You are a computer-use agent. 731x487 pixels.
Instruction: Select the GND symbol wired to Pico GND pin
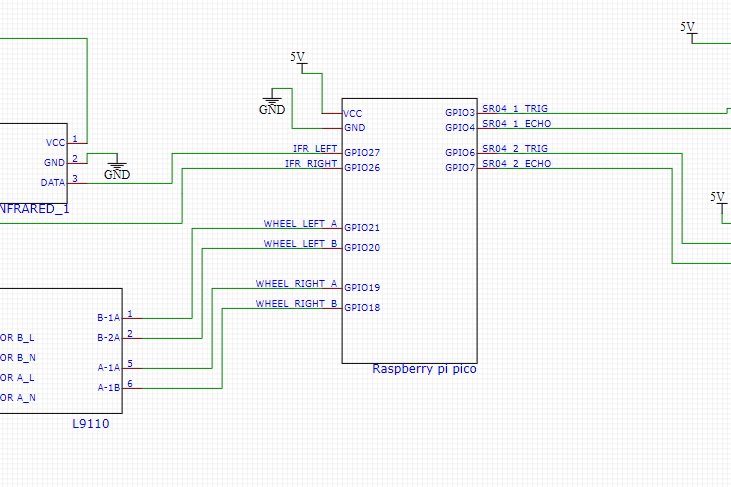coord(272,102)
